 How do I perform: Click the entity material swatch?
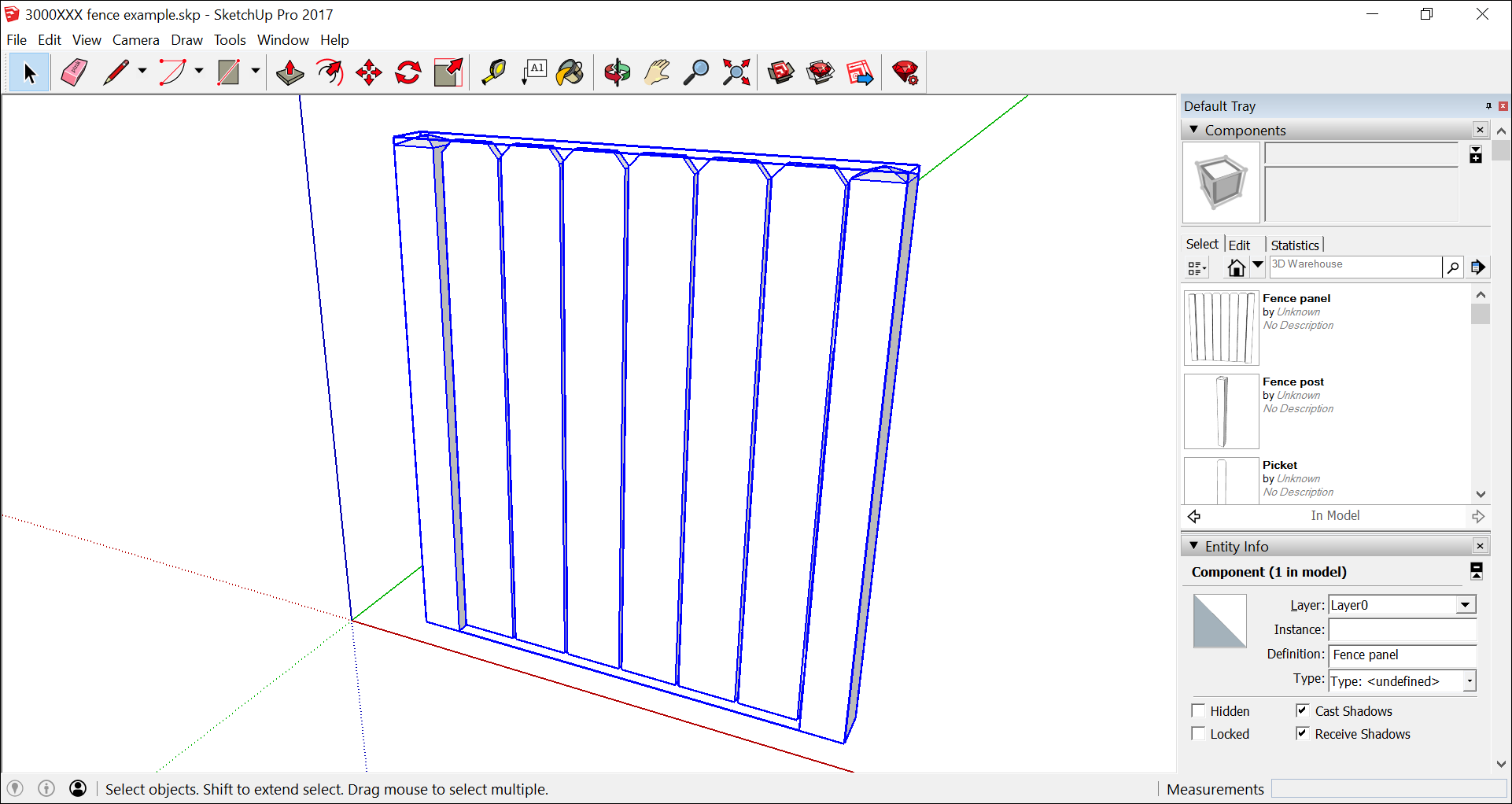(x=1219, y=621)
